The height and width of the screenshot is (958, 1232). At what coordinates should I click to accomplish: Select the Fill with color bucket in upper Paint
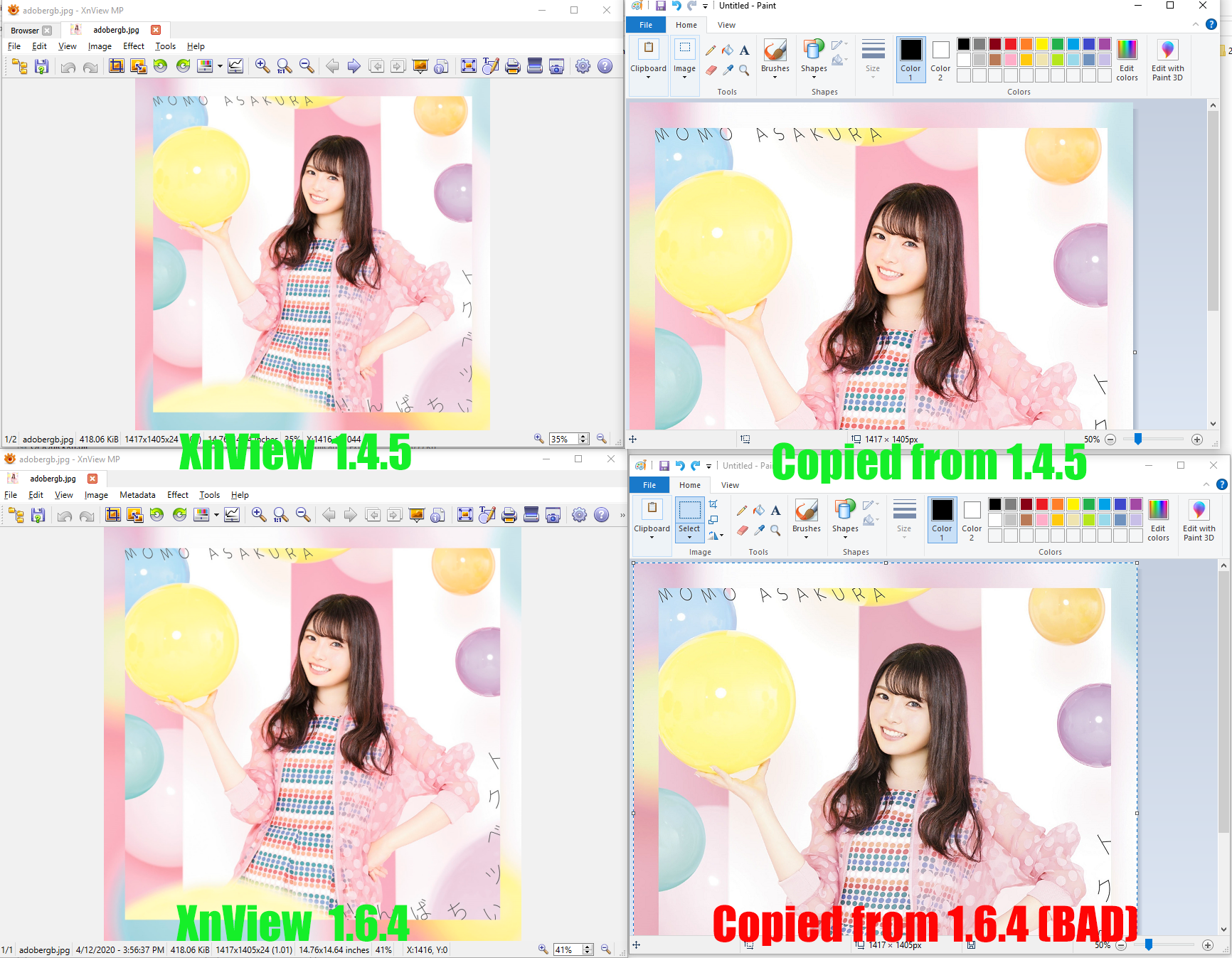(728, 50)
